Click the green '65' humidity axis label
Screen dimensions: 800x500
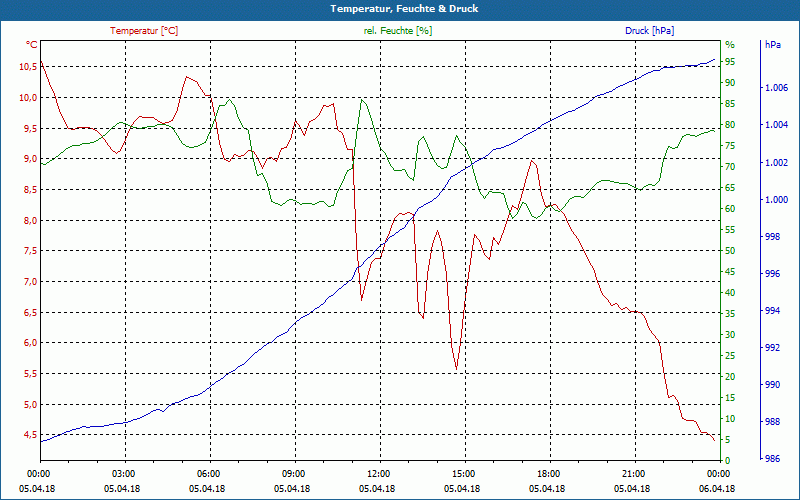coord(730,188)
